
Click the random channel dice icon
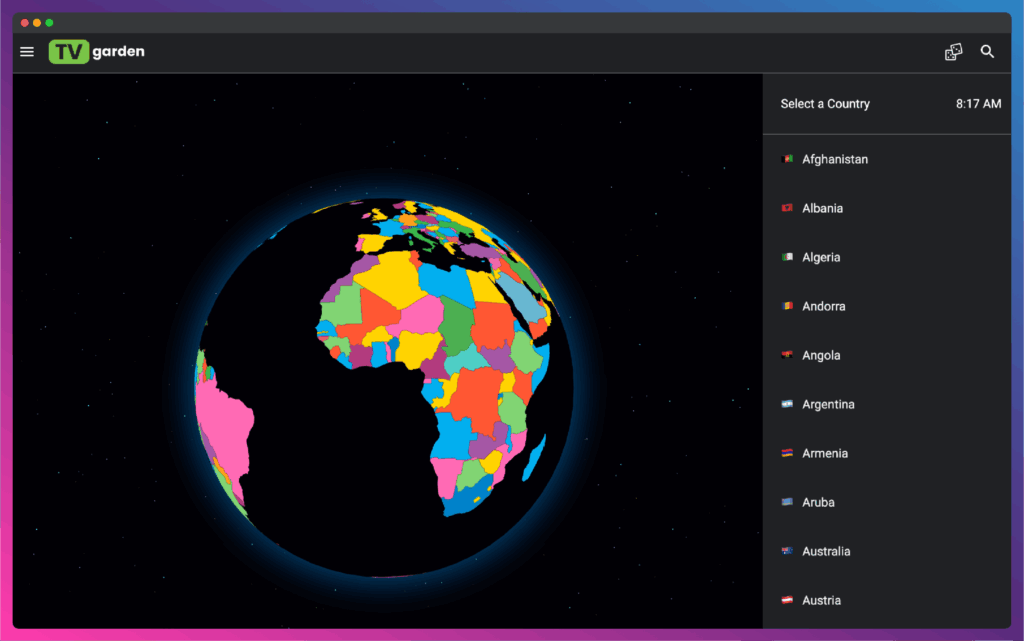[x=953, y=52]
